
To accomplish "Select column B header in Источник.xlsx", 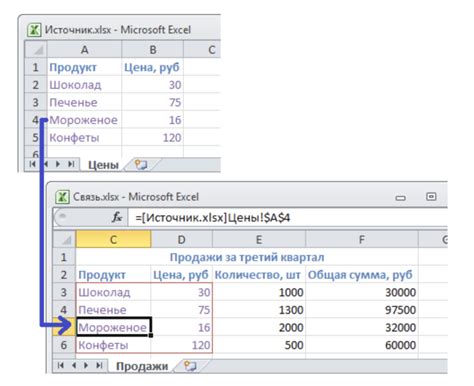I will point(153,50).
